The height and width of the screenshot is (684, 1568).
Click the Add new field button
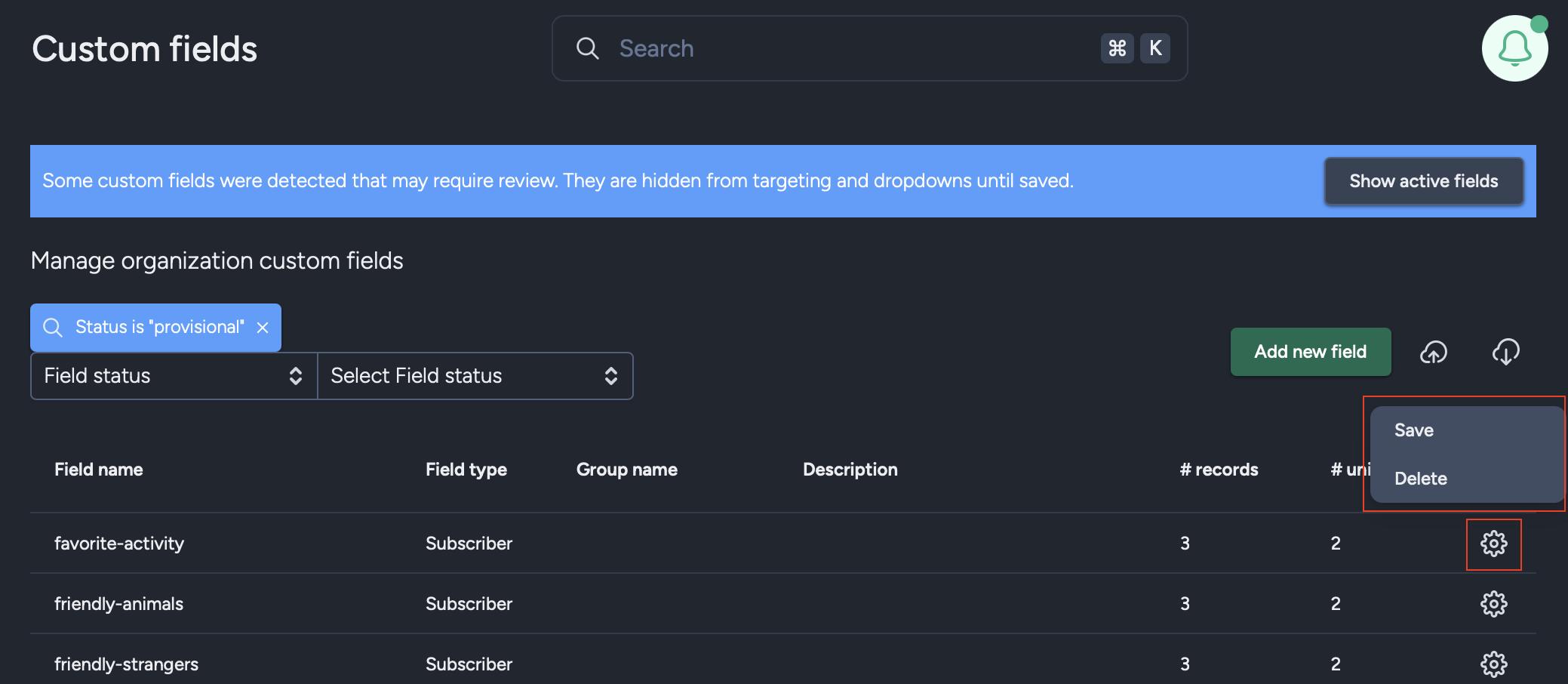[1311, 352]
